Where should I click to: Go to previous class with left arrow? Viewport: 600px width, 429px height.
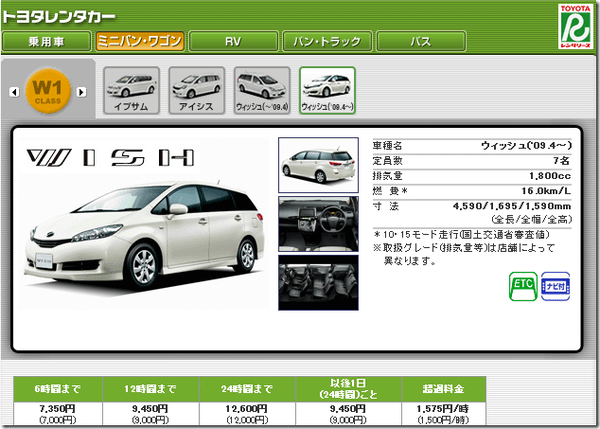14,92
